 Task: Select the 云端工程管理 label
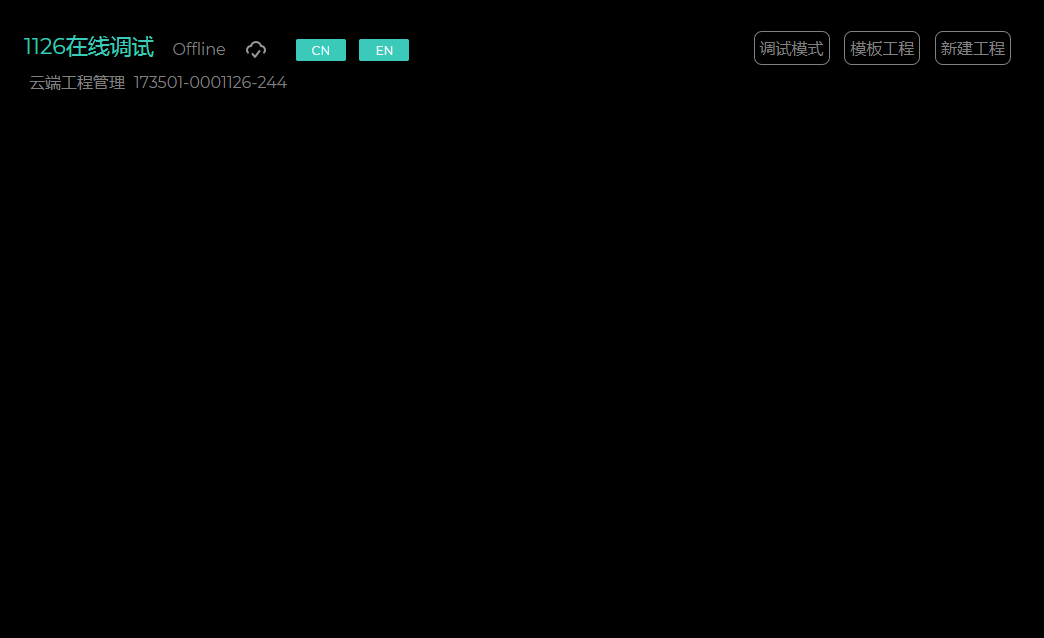(77, 83)
